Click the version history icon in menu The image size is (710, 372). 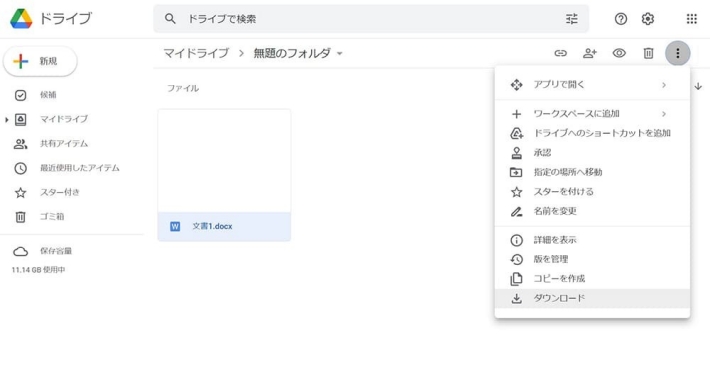517,259
